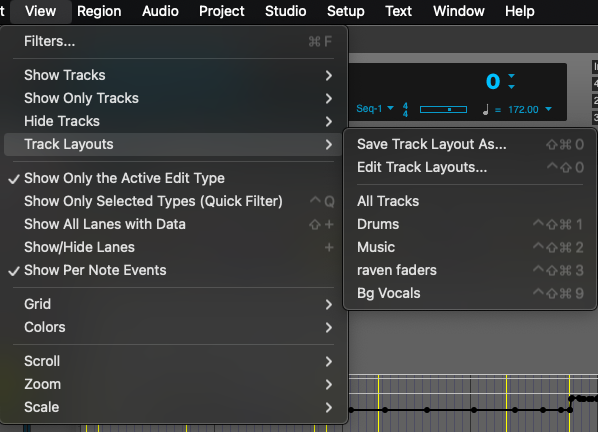
Task: Click the 4/4 time signature
Action: coord(405,109)
